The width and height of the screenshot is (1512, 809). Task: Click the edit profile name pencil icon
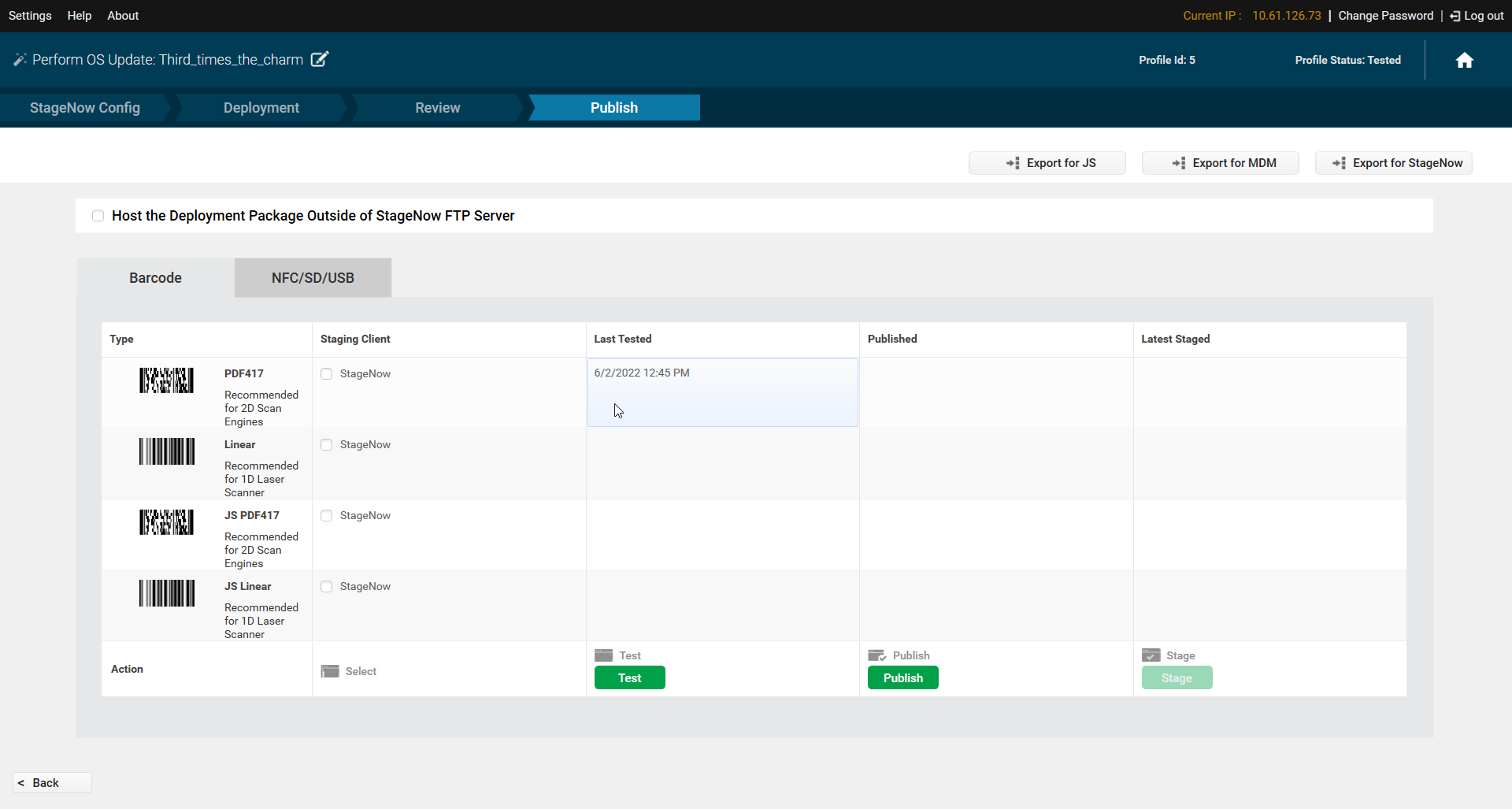pyautogui.click(x=319, y=60)
